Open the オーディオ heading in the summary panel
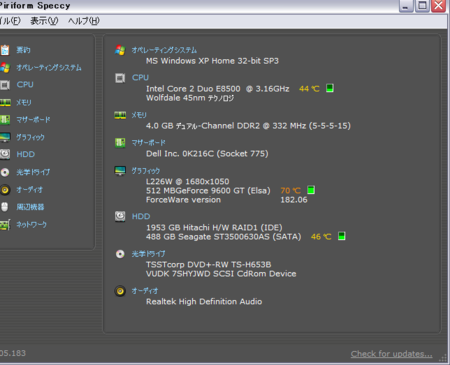450x365 pixels. point(145,291)
